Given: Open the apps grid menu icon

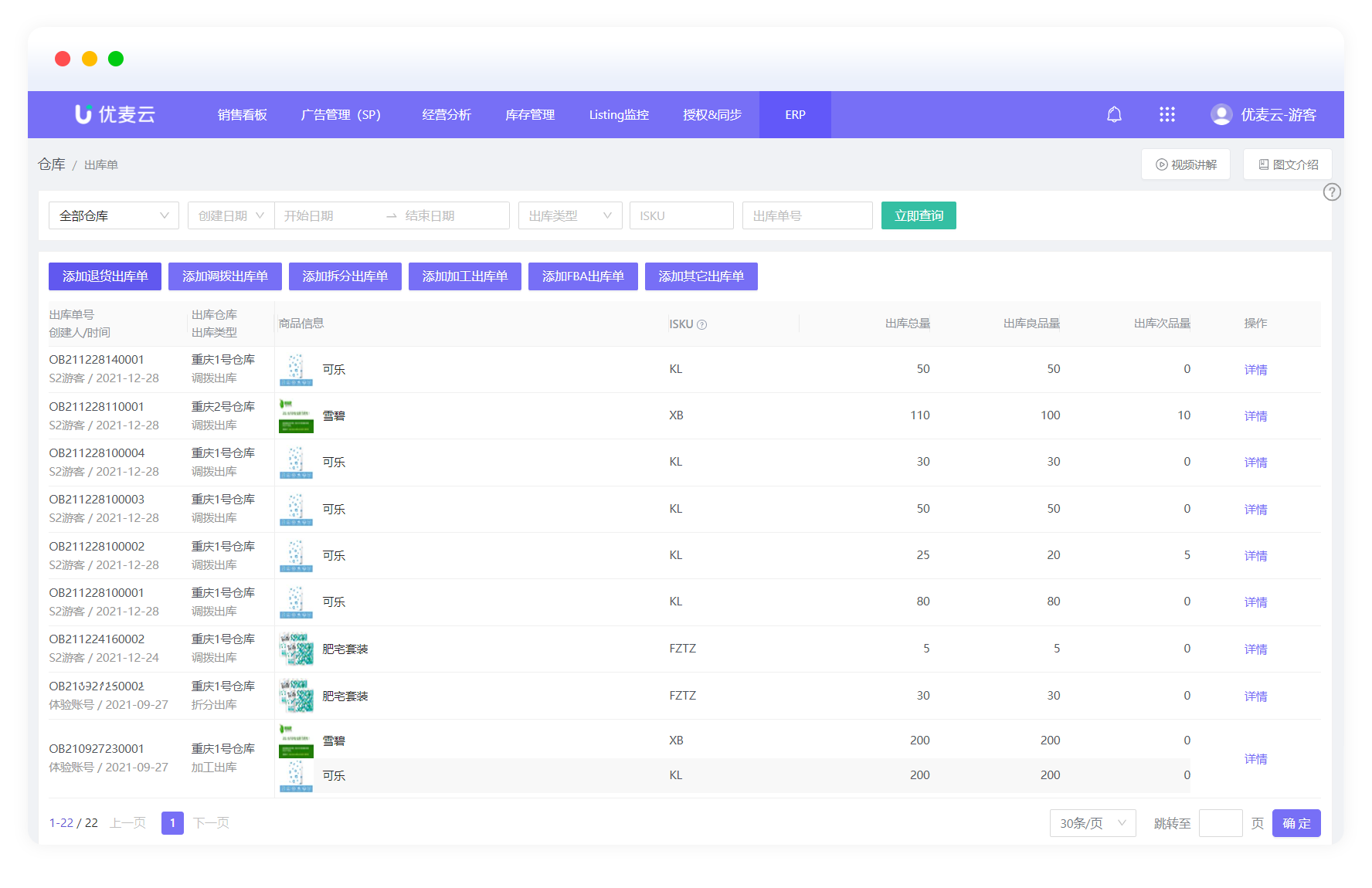Looking at the screenshot, I should pyautogui.click(x=1167, y=115).
